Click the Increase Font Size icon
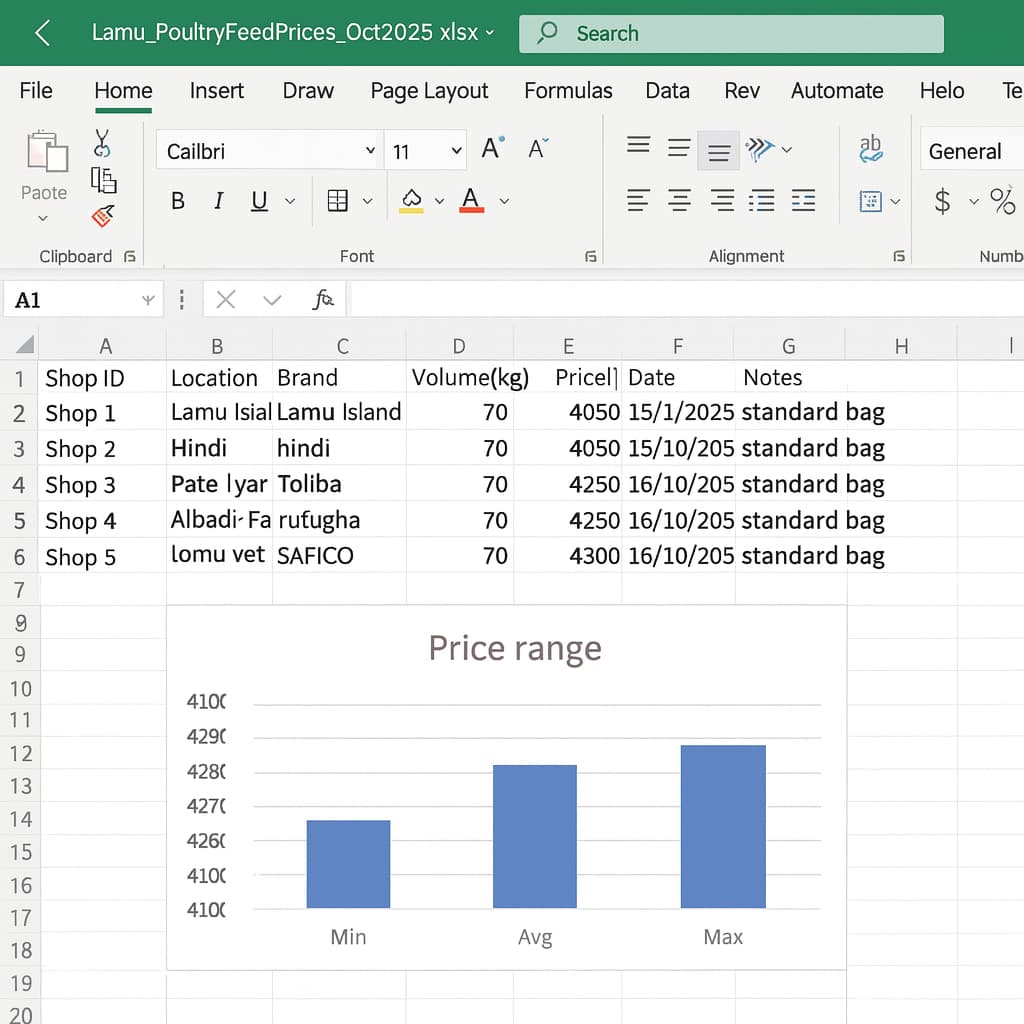 tap(492, 150)
